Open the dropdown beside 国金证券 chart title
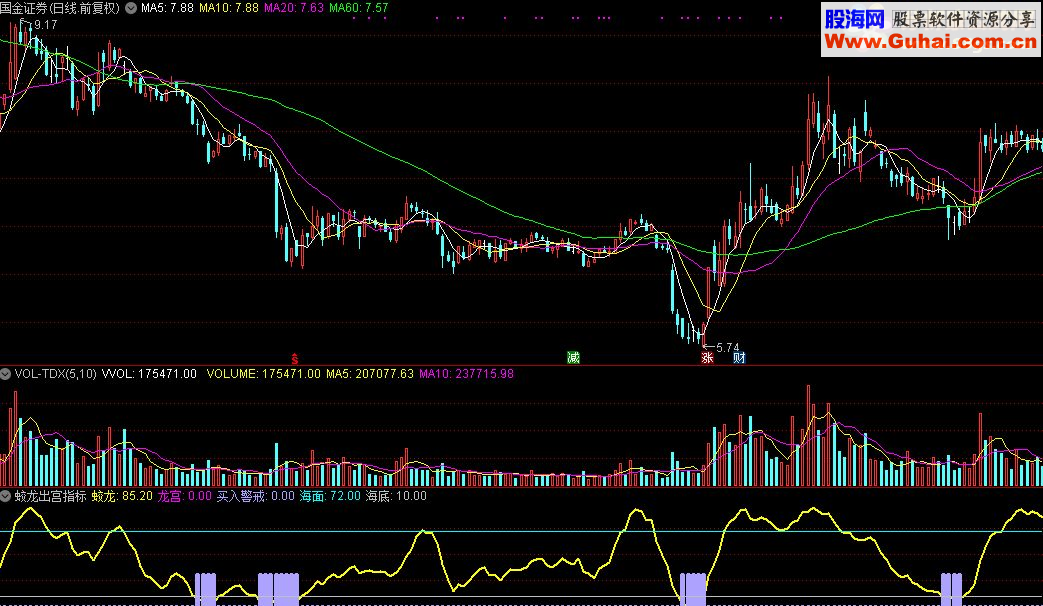 tap(131, 9)
